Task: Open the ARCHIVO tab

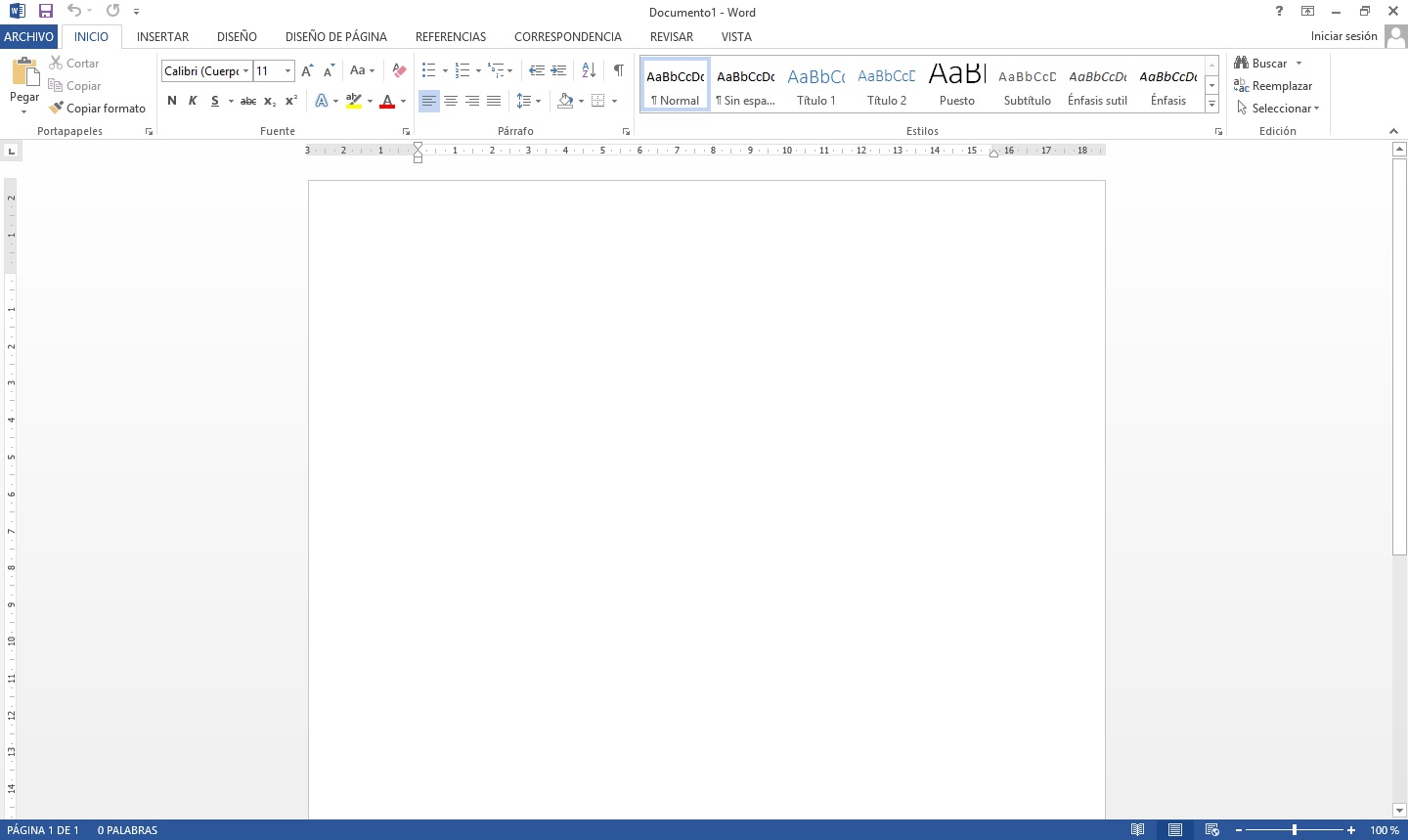Action: coord(28,36)
